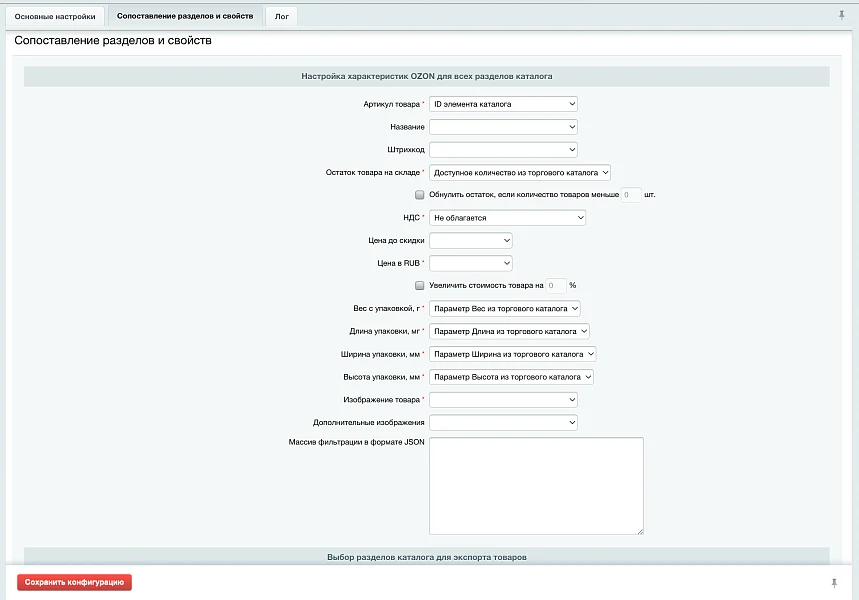
Task: Focus the price increase percent field
Action: tap(556, 285)
